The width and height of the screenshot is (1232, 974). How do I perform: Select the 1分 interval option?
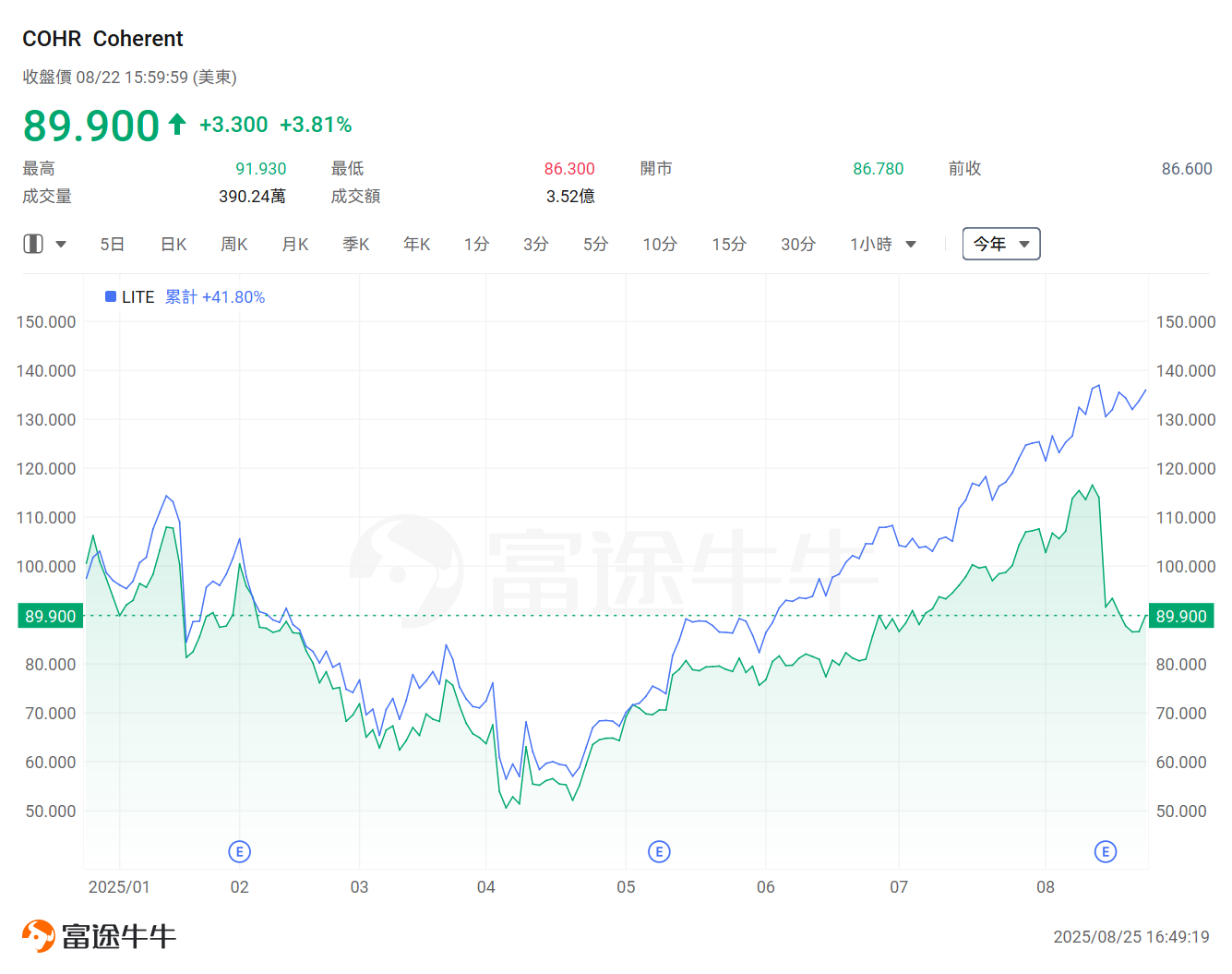click(x=476, y=244)
